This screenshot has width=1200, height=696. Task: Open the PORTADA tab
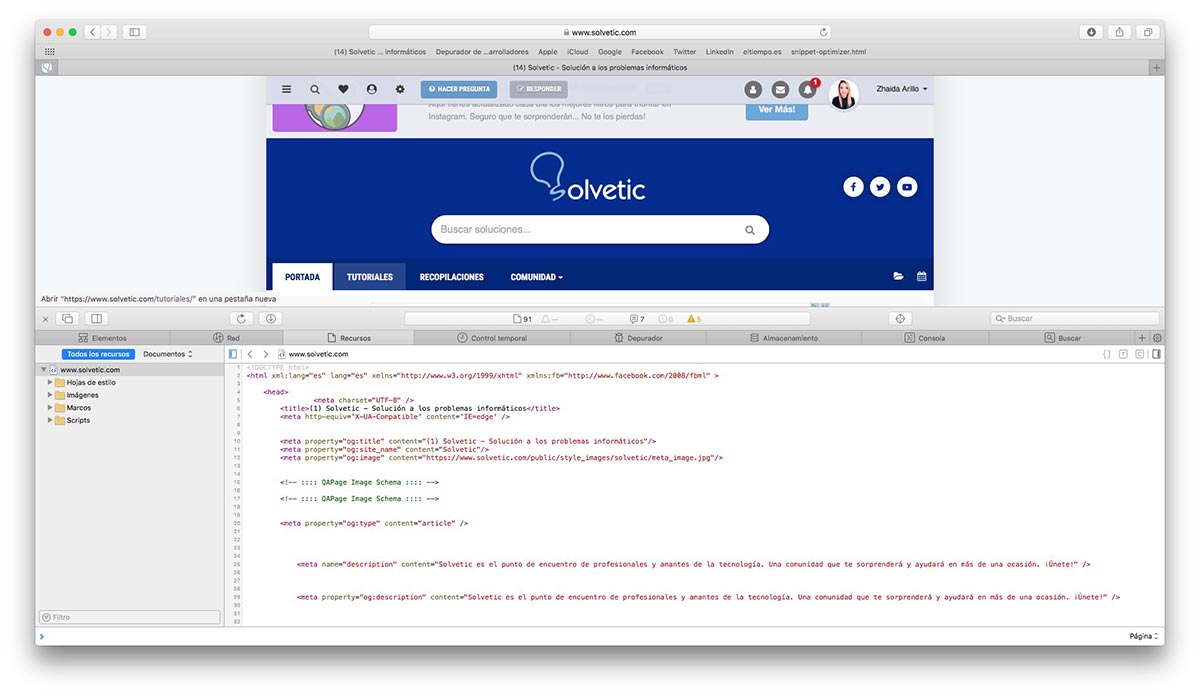[302, 277]
